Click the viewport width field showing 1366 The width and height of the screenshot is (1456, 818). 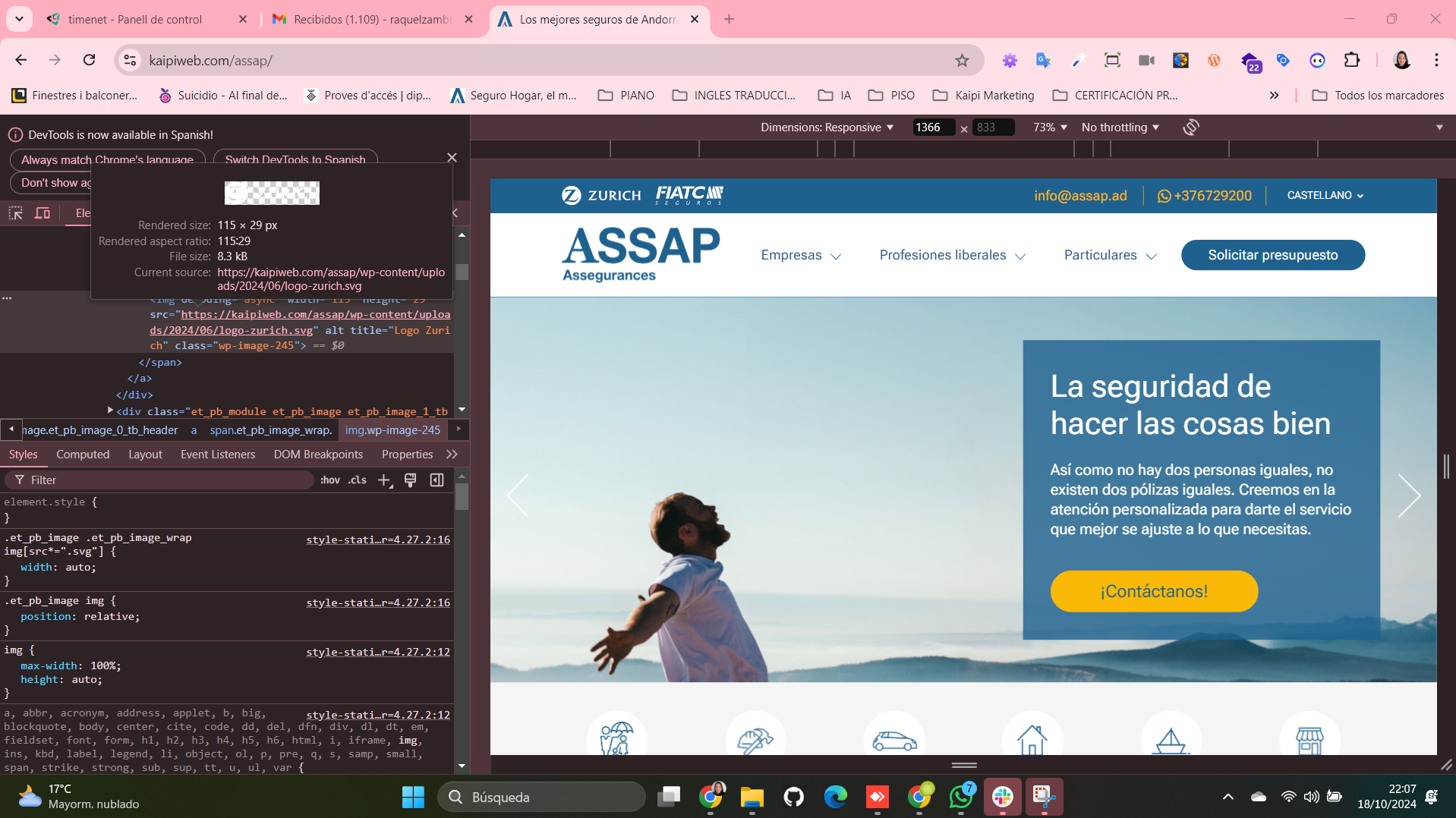click(x=934, y=127)
